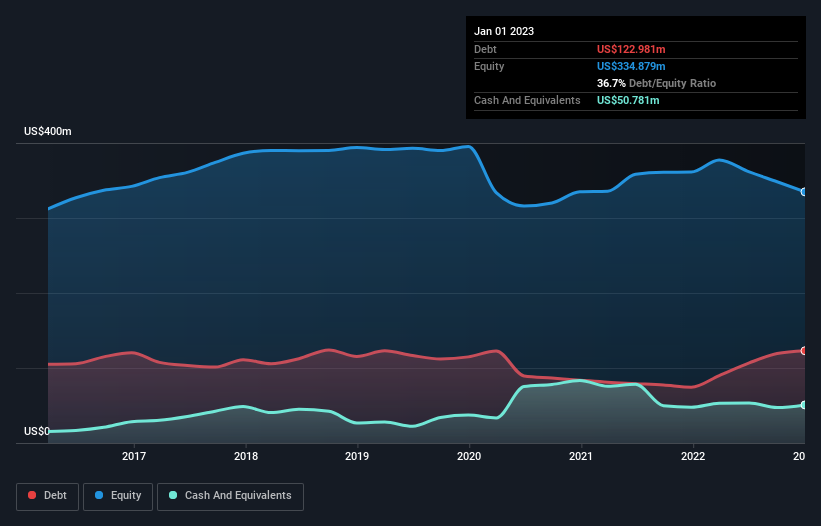821x526 pixels.
Task: Click the Jan 01 2023 tooltip date
Action: (x=504, y=31)
